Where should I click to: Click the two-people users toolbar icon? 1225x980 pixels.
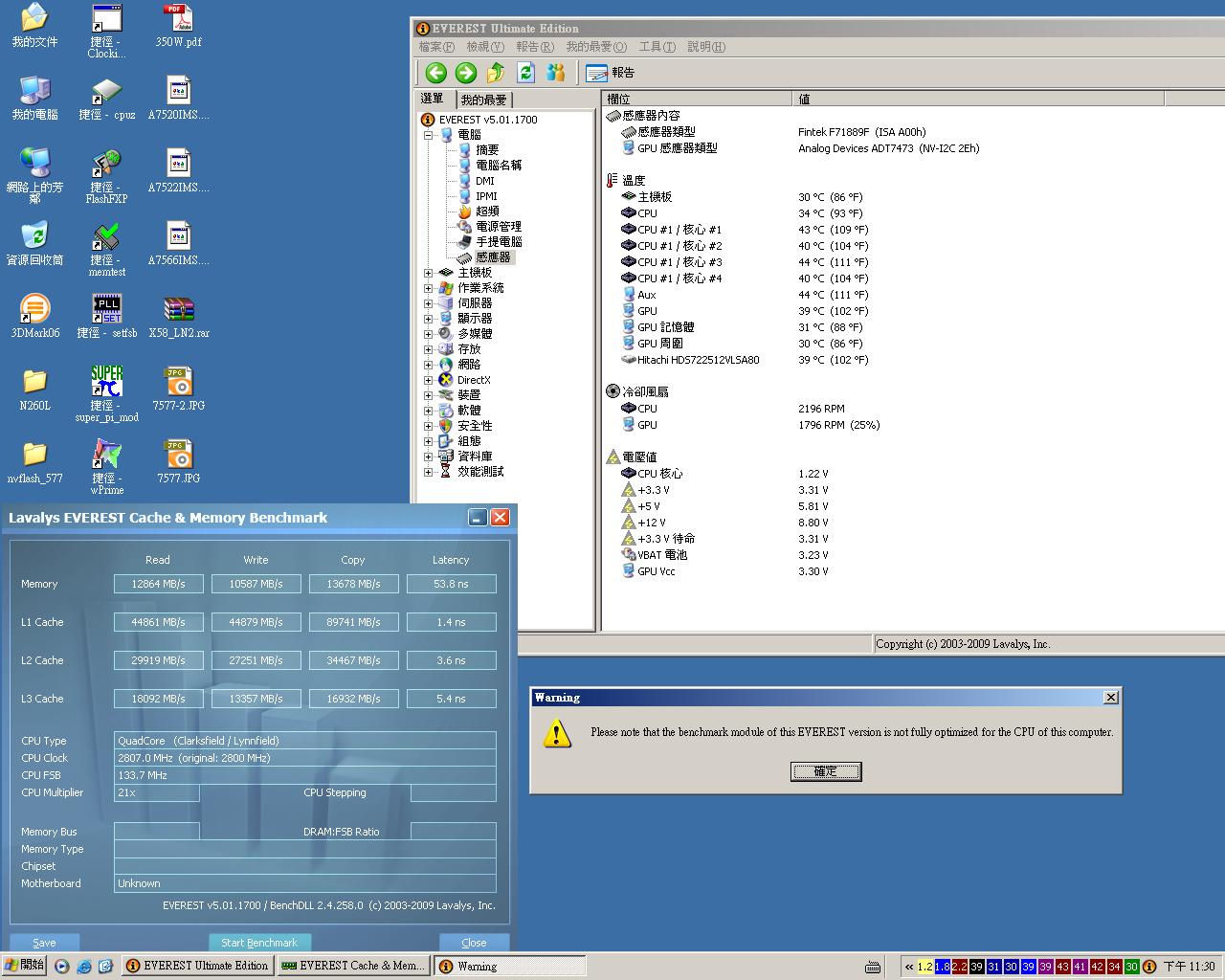click(x=555, y=73)
